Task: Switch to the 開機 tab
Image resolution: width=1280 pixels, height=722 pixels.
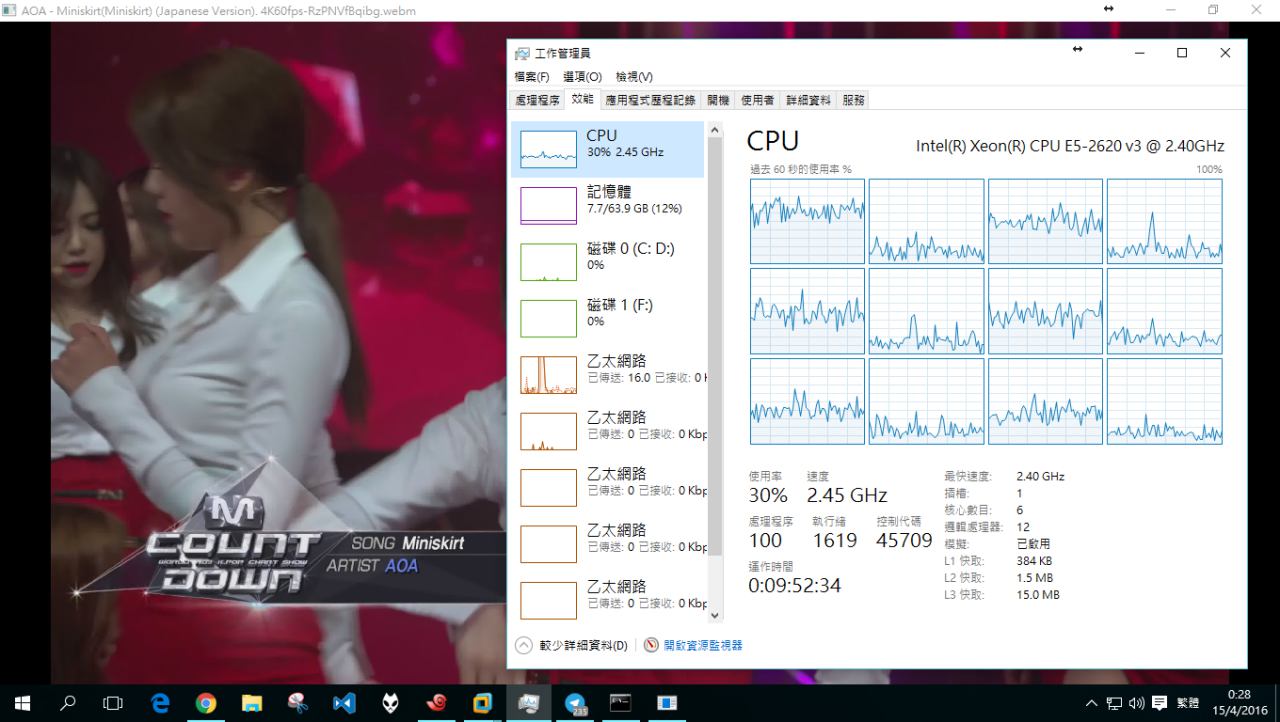Action: 718,100
